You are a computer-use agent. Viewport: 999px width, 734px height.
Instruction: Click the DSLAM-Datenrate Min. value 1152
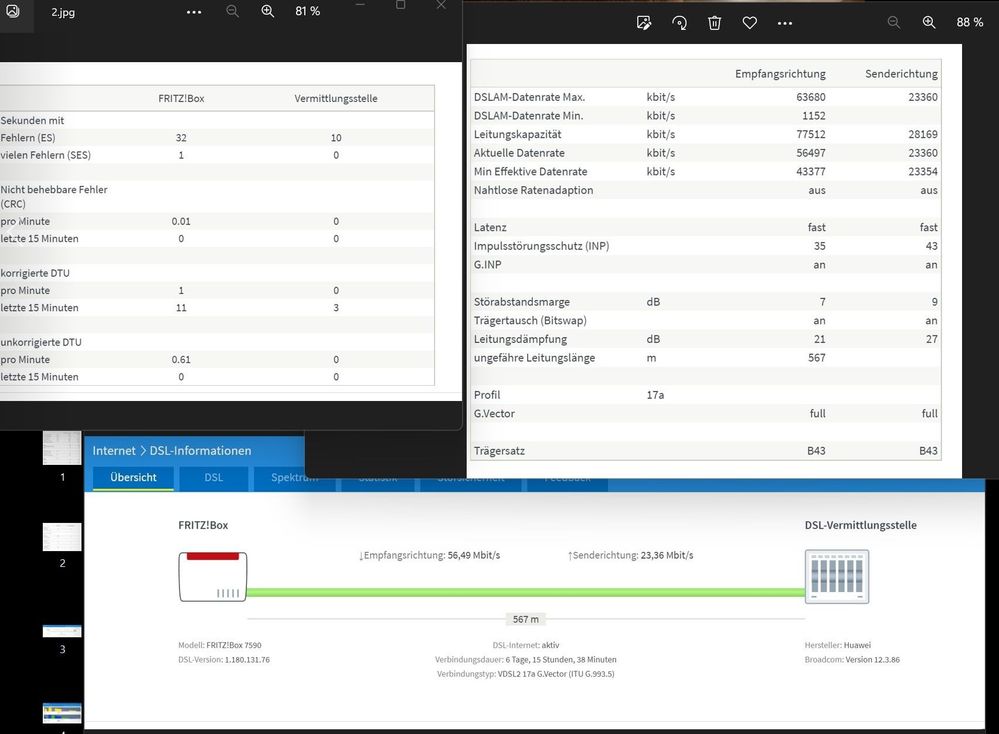814,115
